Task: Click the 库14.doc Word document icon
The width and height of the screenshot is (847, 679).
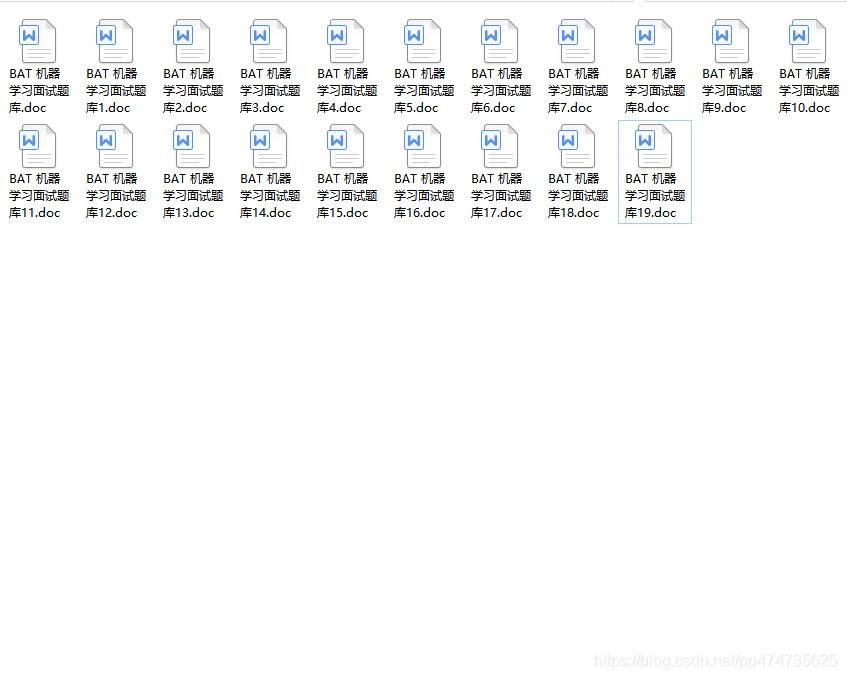Action: point(268,146)
